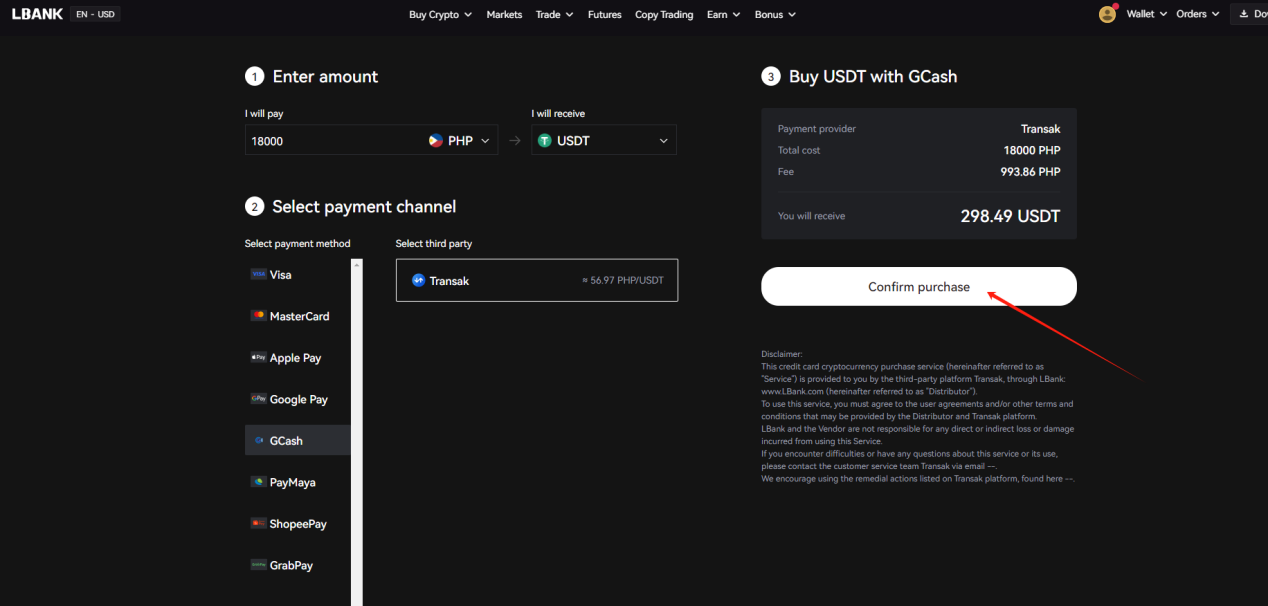Open Copy Trading page
The height and width of the screenshot is (606, 1268).
(x=664, y=14)
